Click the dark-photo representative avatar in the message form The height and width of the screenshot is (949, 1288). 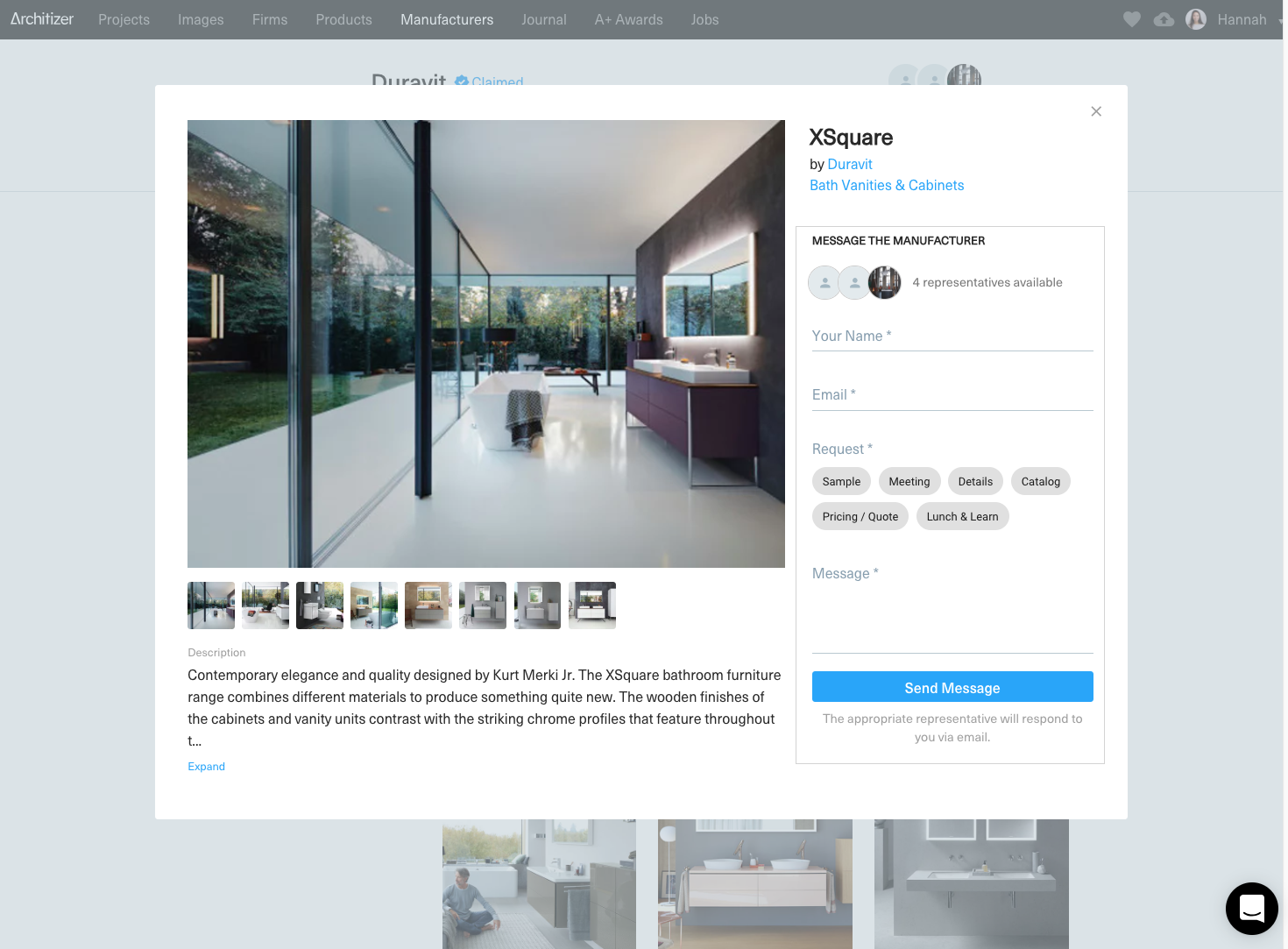(x=885, y=282)
